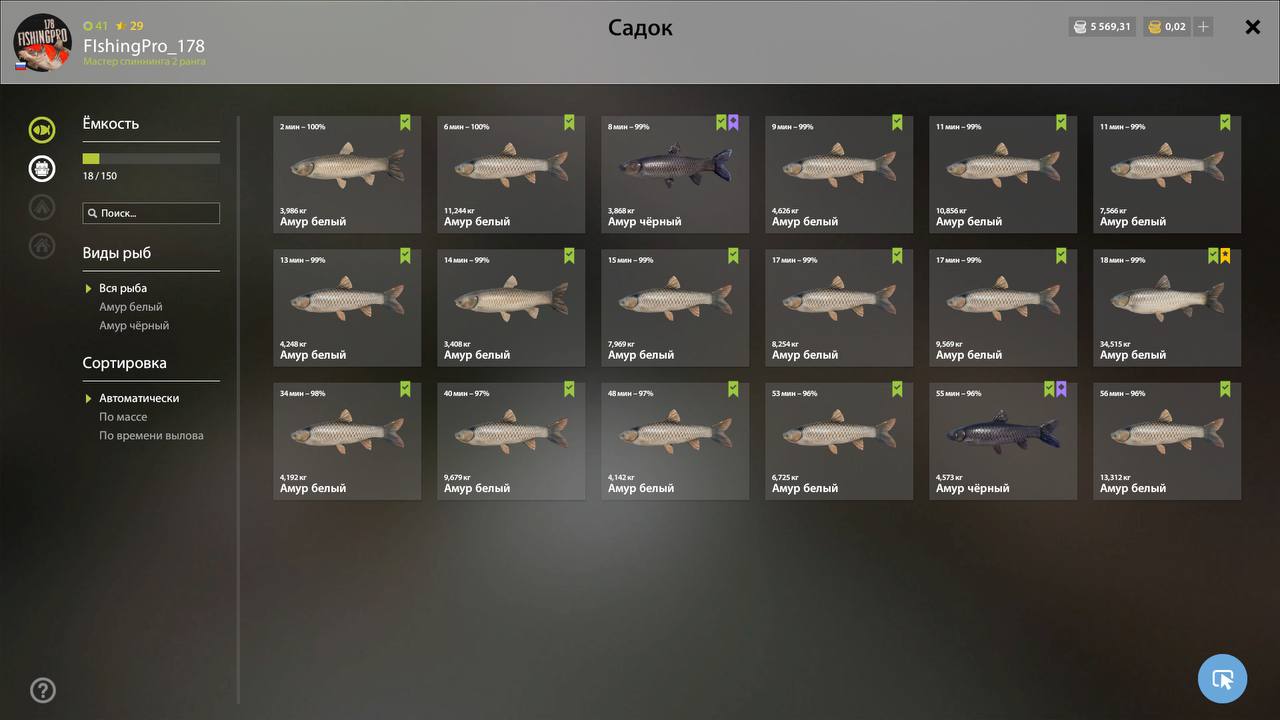Open the backpack sidebar icon
1280x720 pixels.
(42, 168)
